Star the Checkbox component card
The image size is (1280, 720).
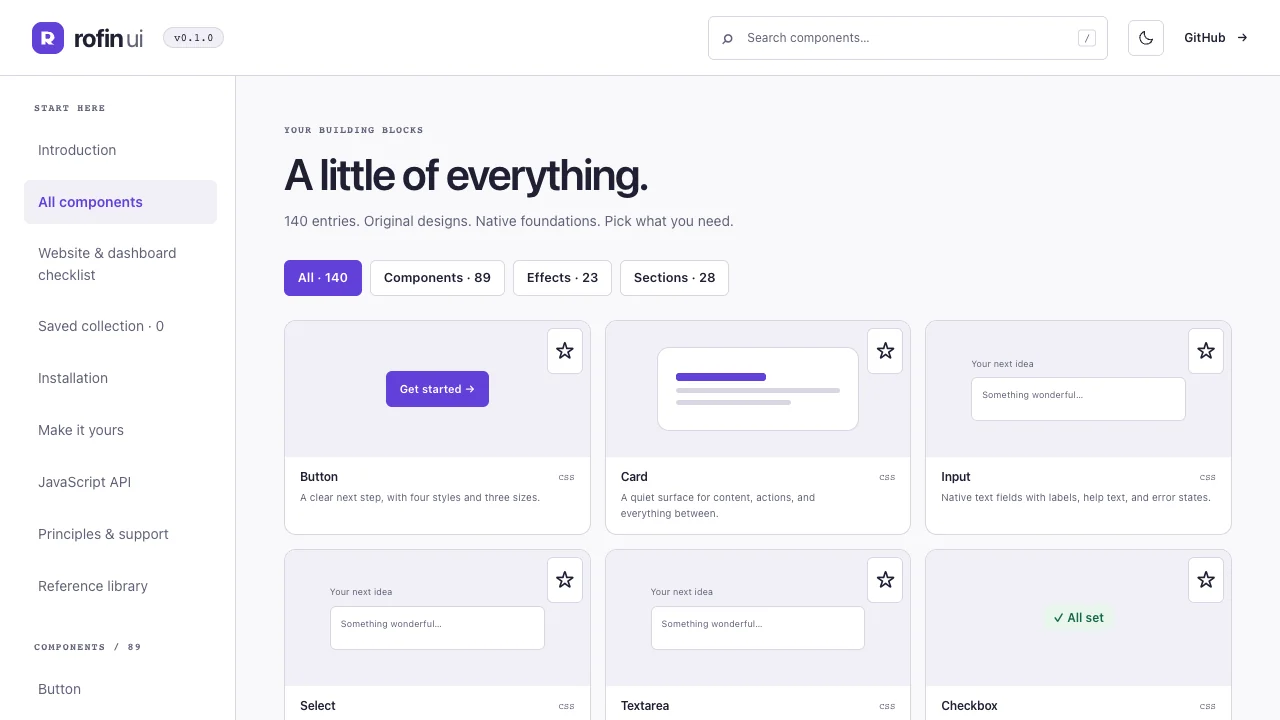pos(1206,580)
